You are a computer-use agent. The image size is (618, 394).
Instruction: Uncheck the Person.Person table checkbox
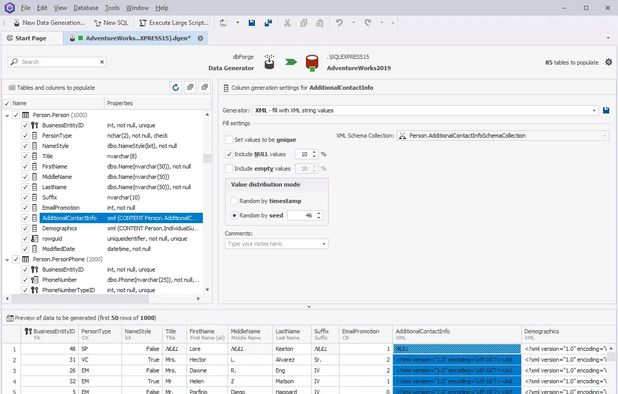(x=16, y=115)
